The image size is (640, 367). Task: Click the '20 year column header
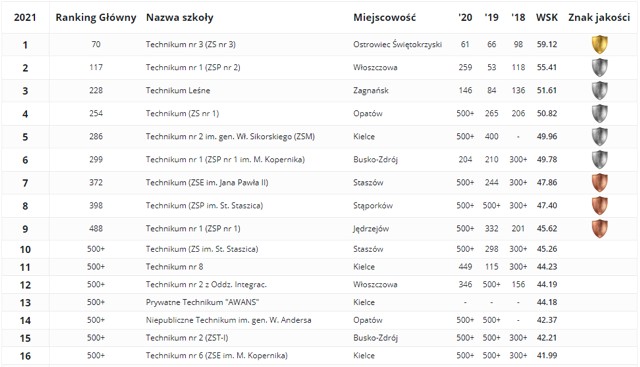(465, 18)
